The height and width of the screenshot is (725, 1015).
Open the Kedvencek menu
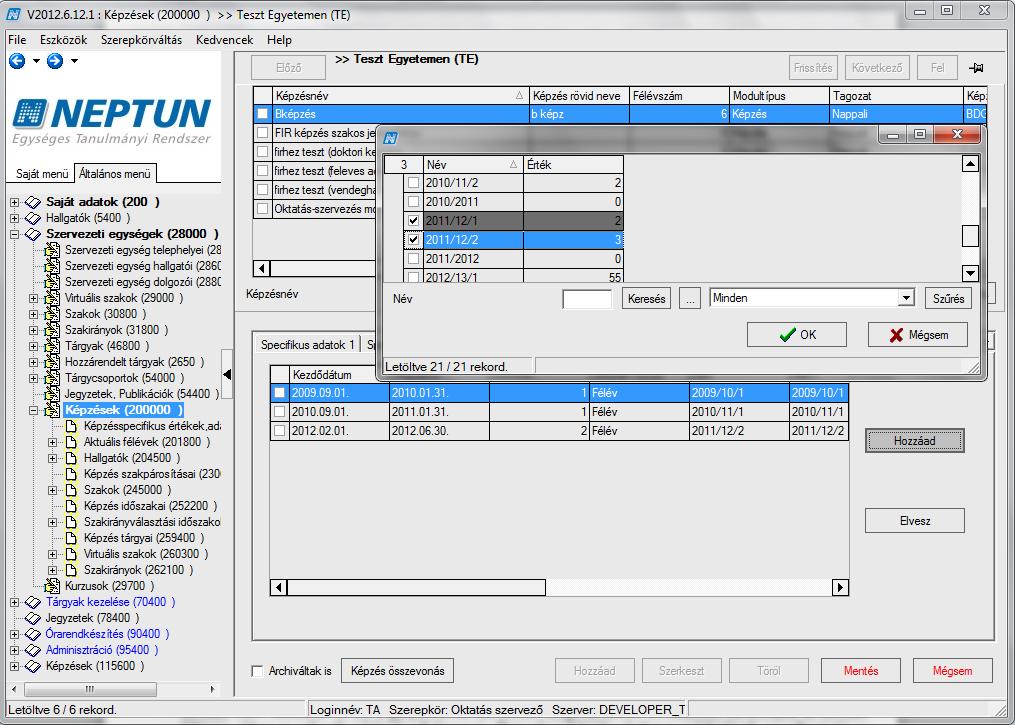[225, 40]
